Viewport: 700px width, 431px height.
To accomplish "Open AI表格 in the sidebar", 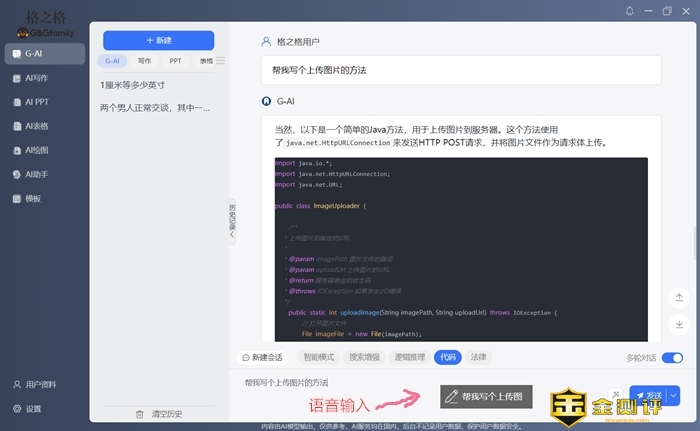I will point(40,126).
